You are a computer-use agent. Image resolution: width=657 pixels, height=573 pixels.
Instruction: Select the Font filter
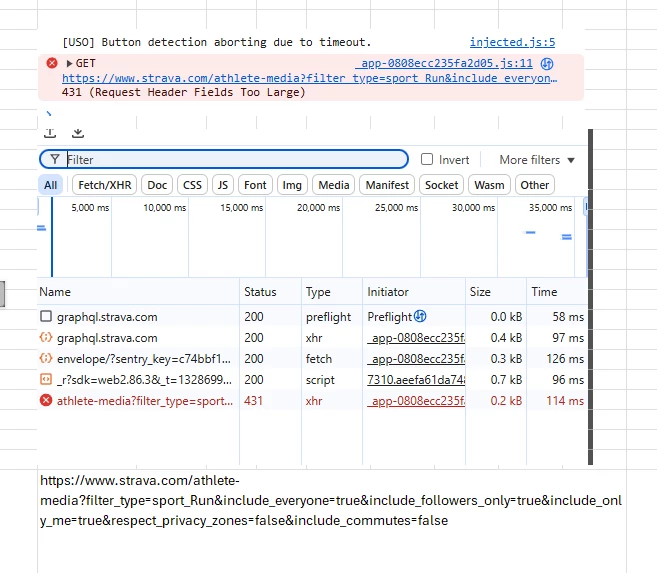[x=255, y=185]
